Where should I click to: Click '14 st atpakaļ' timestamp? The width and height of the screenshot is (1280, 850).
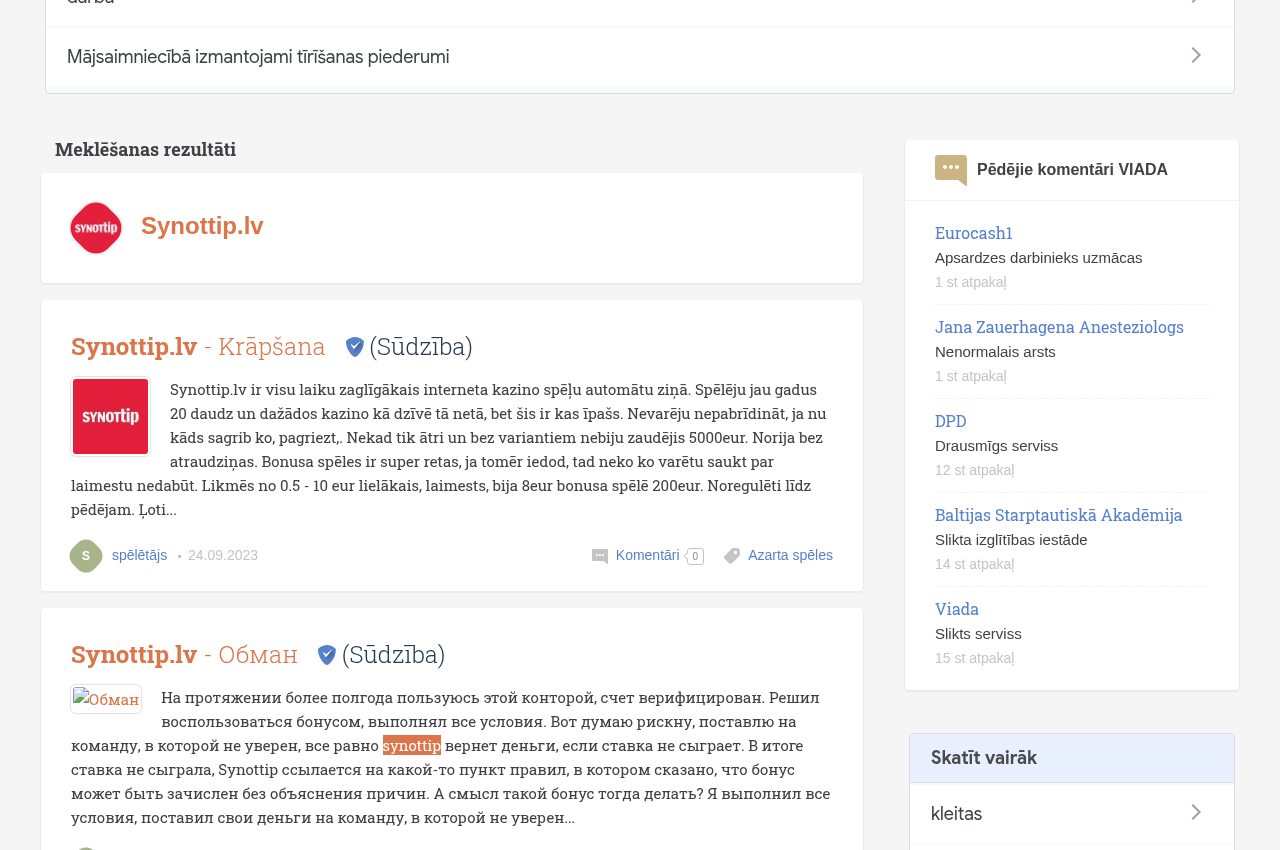pos(974,564)
